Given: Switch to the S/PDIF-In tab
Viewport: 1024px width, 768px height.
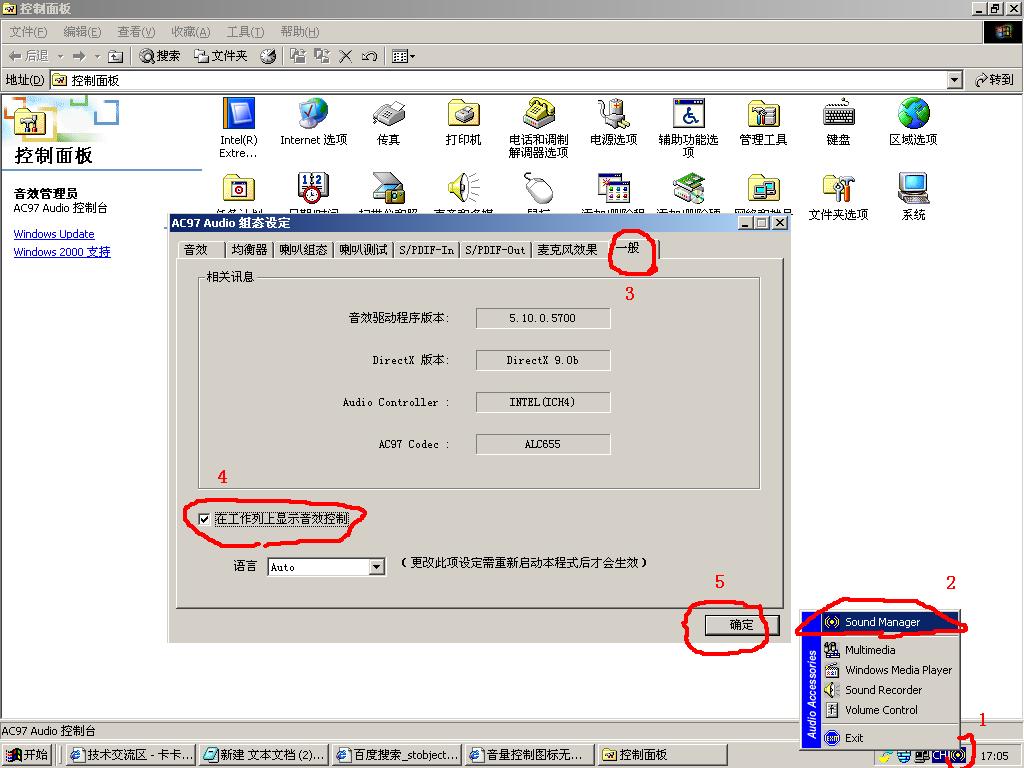Looking at the screenshot, I should click(426, 249).
